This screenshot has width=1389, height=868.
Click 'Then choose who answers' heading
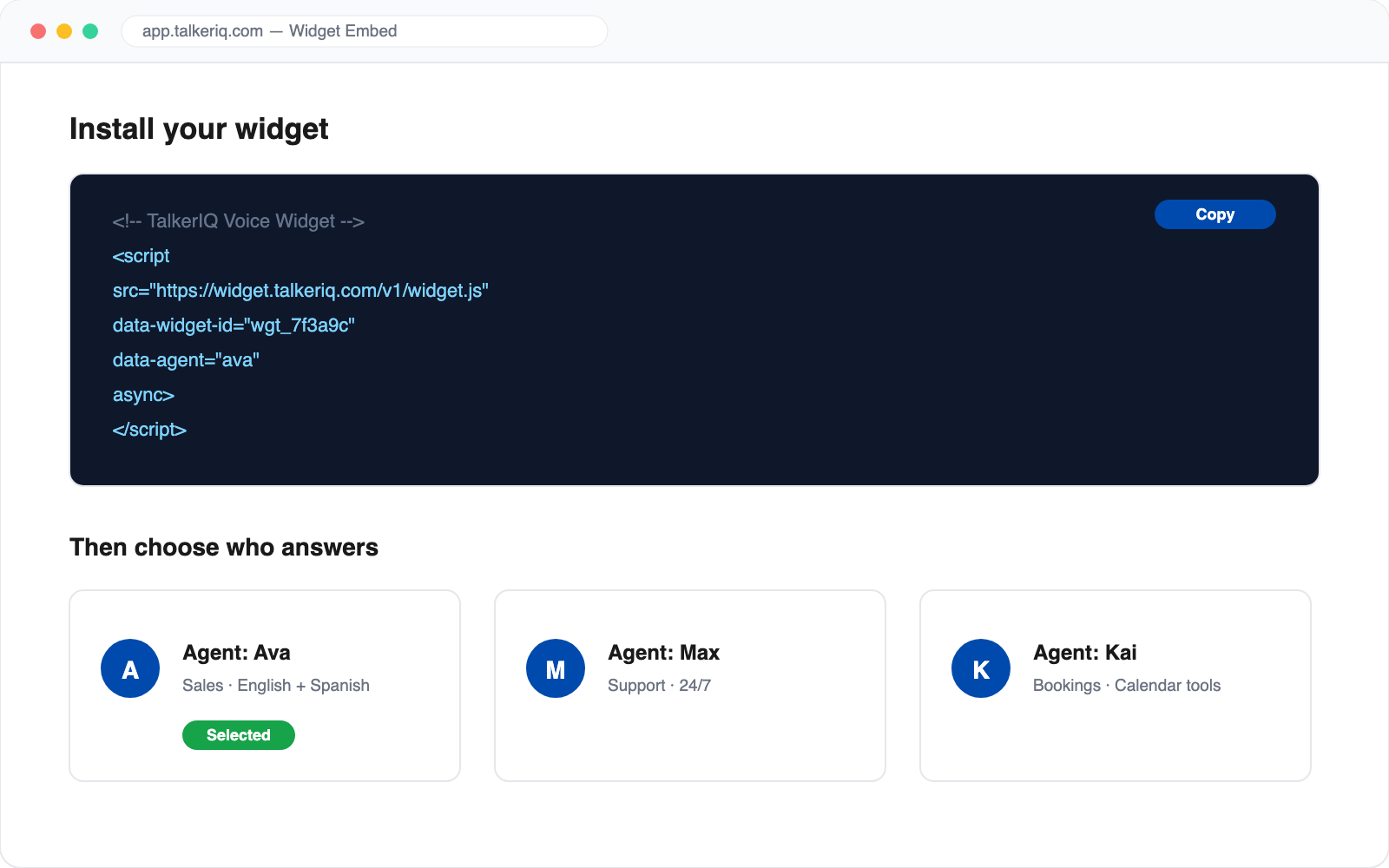coord(224,548)
